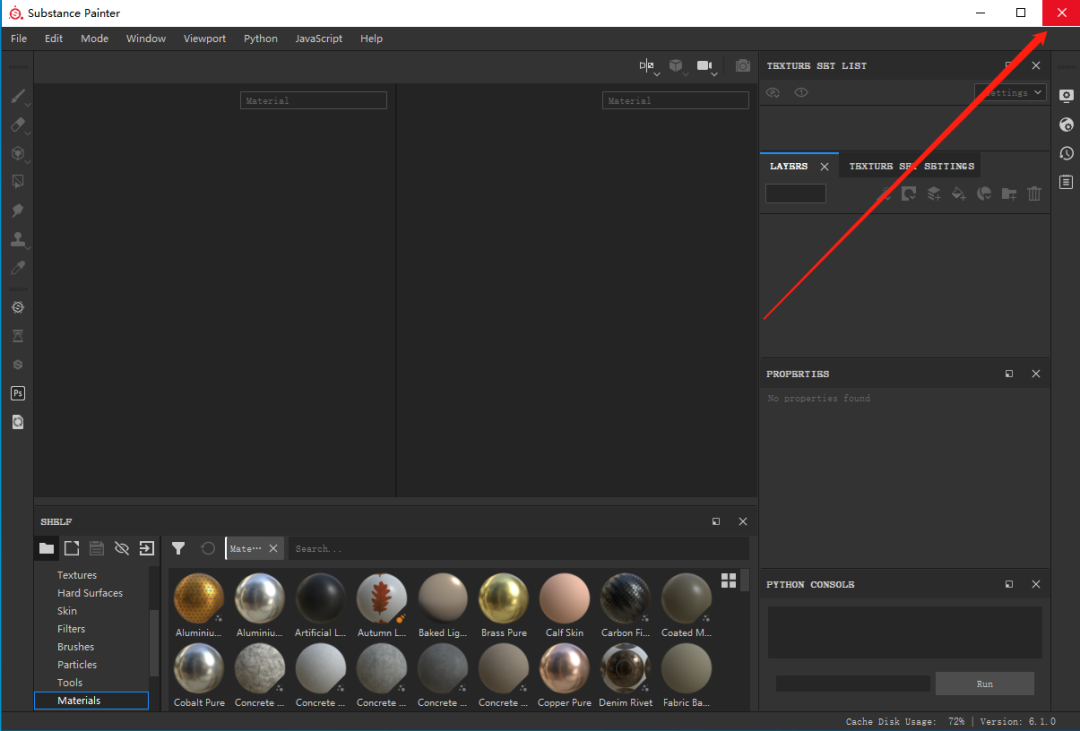The image size is (1080, 731).
Task: Open Display Settings from the right dock
Action: click(x=1066, y=96)
